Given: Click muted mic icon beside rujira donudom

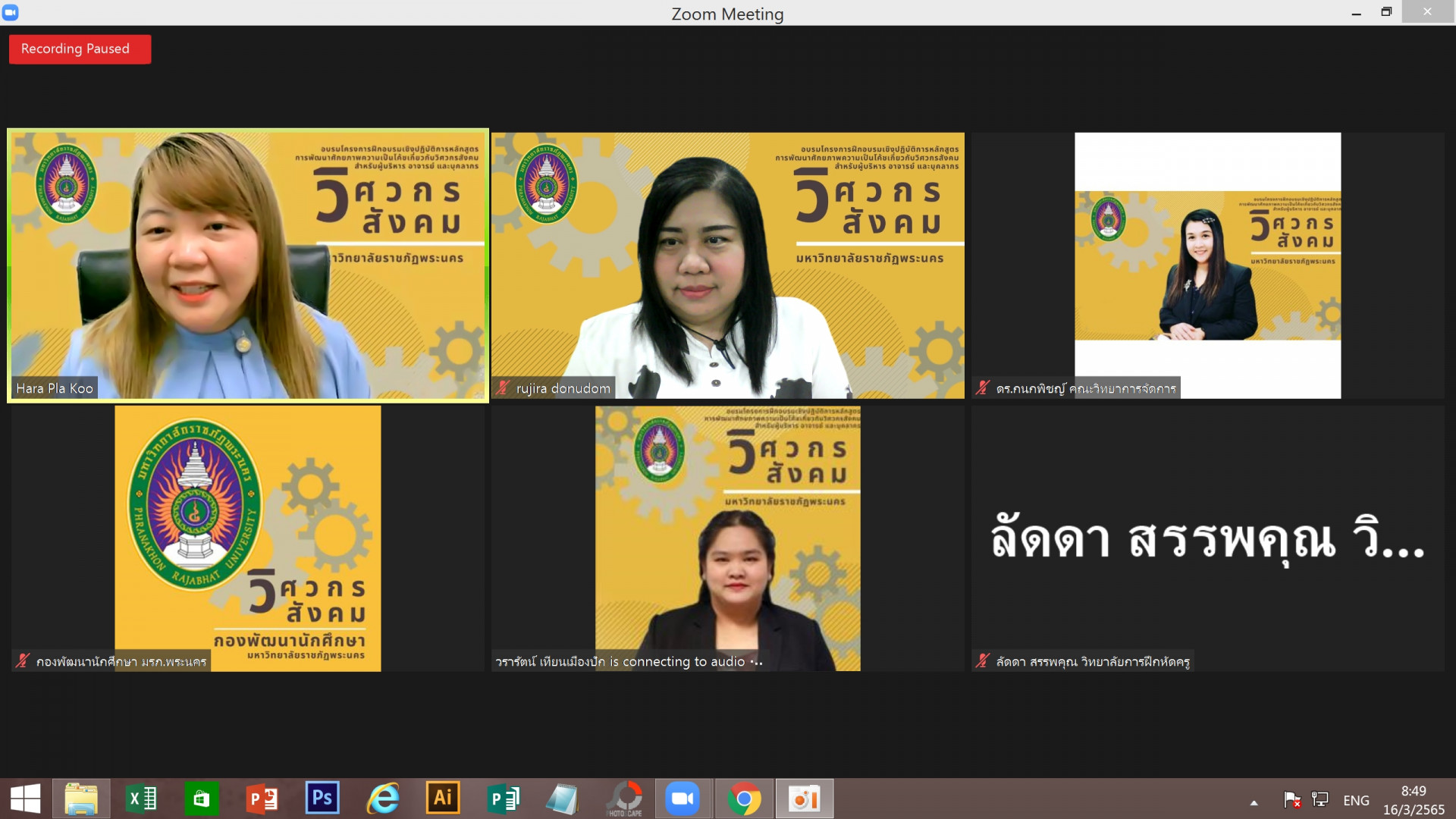Looking at the screenshot, I should (503, 388).
